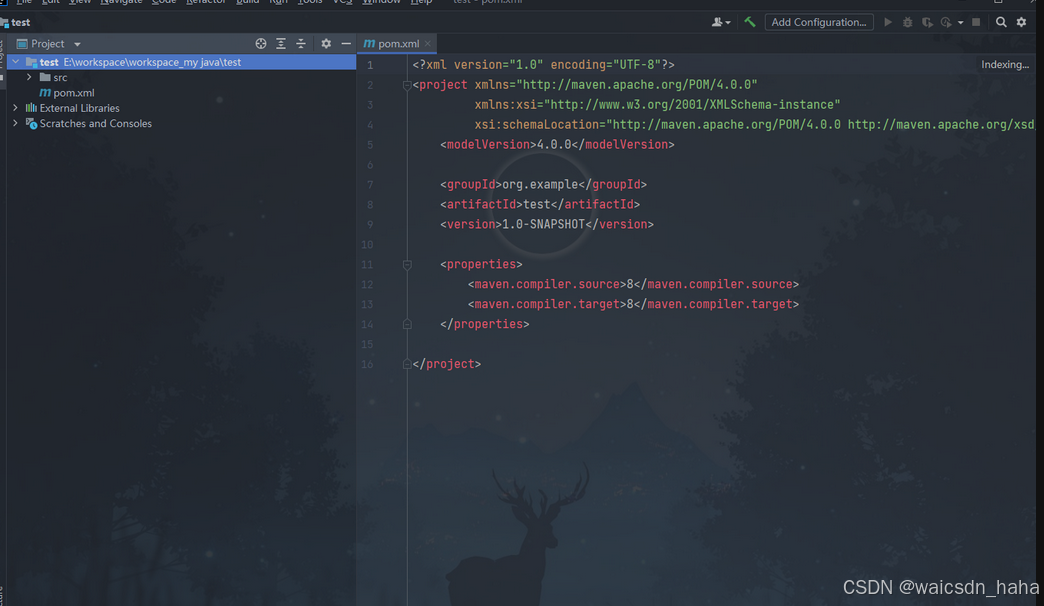Select opened file in Project view (crosshair icon)
The height and width of the screenshot is (606, 1044).
(x=261, y=43)
